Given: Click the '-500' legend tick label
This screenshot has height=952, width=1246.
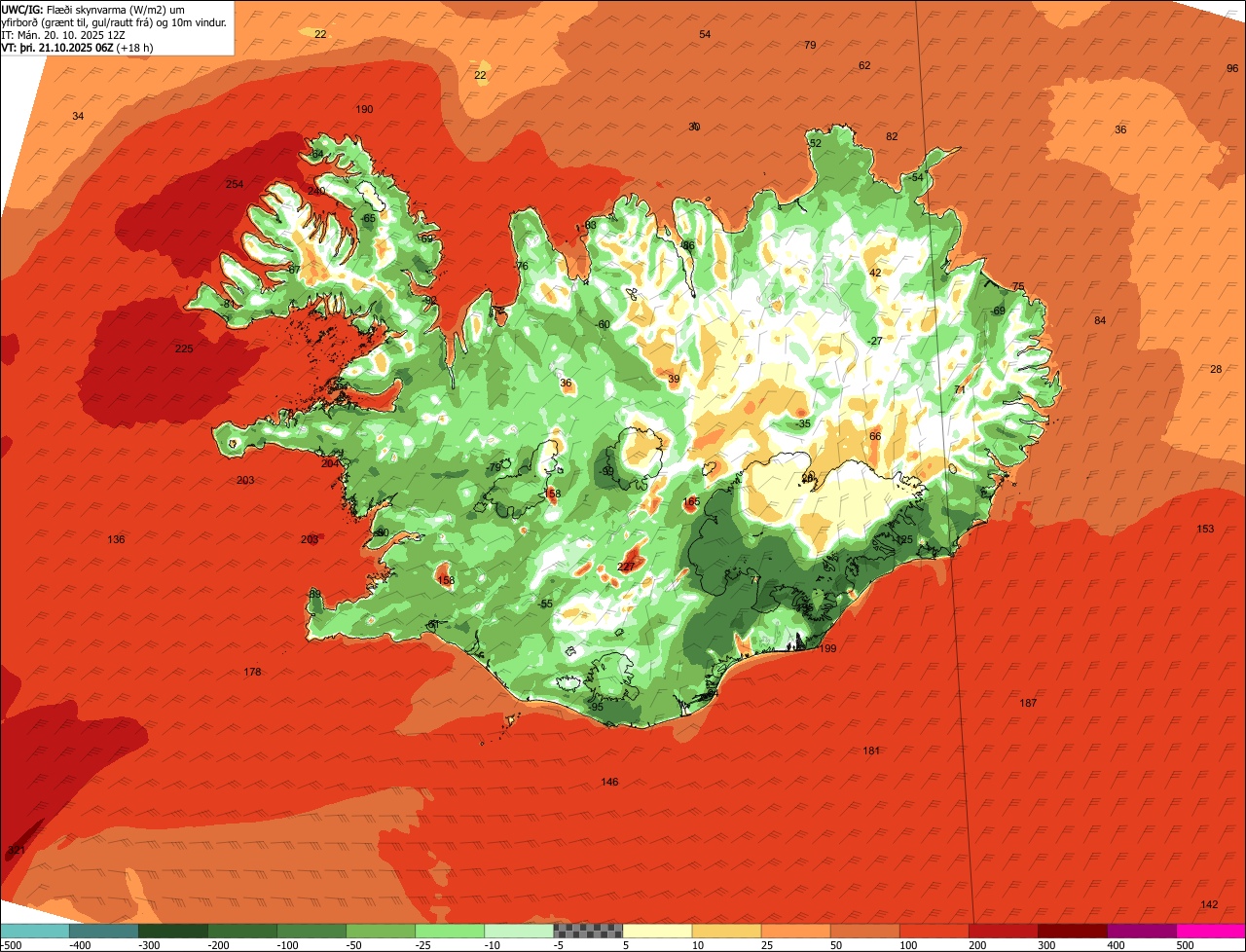Looking at the screenshot, I should click(12, 945).
